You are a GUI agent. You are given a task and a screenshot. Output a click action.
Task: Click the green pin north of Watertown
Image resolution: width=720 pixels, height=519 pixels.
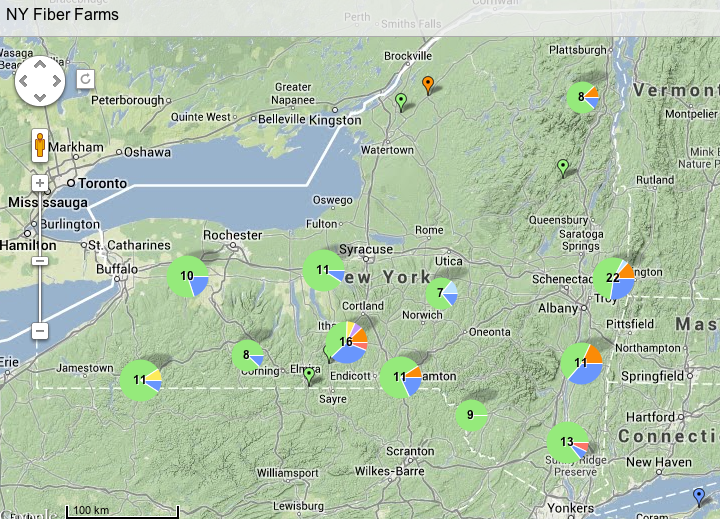pos(401,100)
